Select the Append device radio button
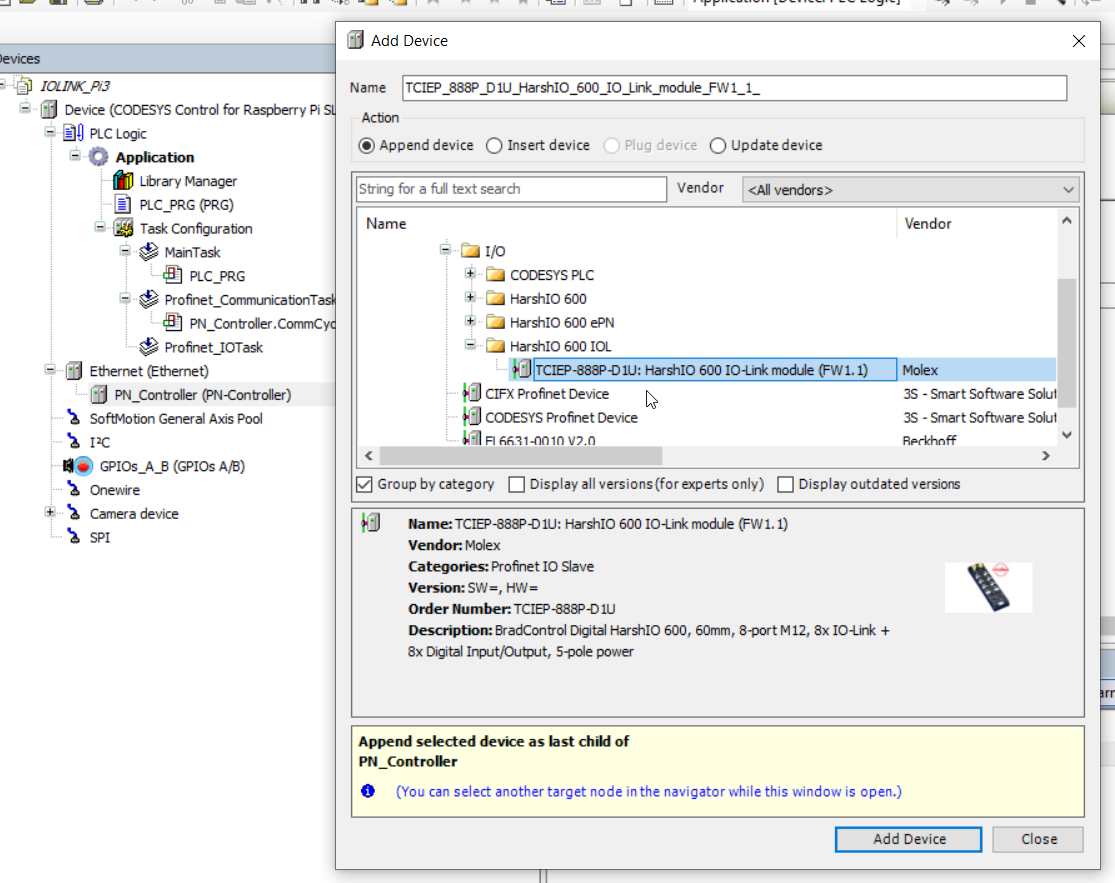The width and height of the screenshot is (1115, 883). tap(366, 145)
